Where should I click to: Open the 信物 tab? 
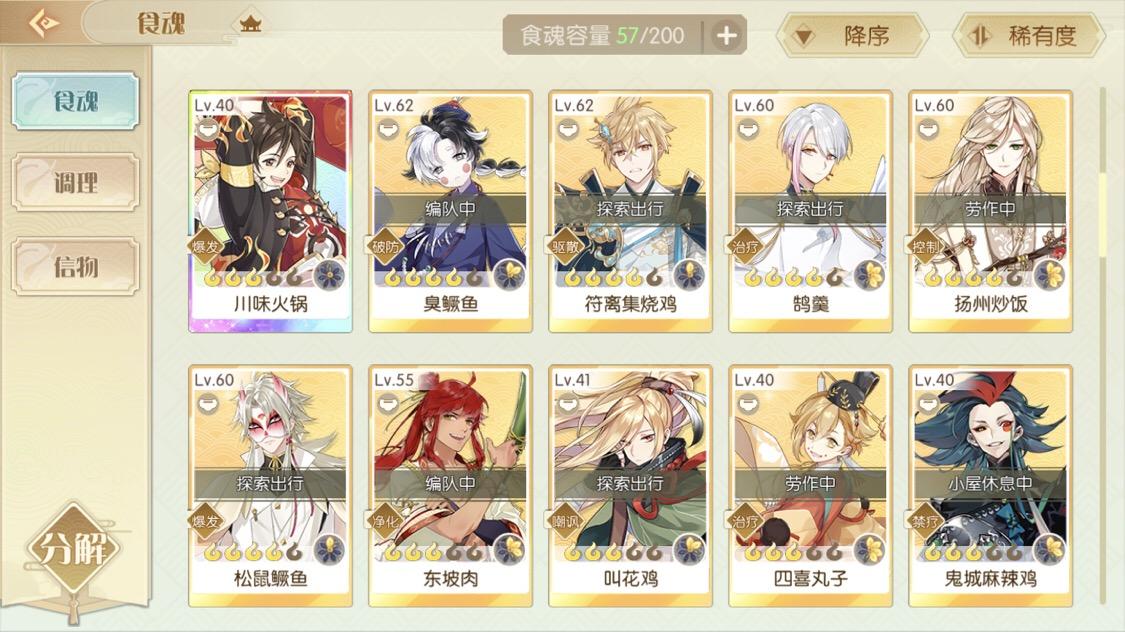pos(76,267)
